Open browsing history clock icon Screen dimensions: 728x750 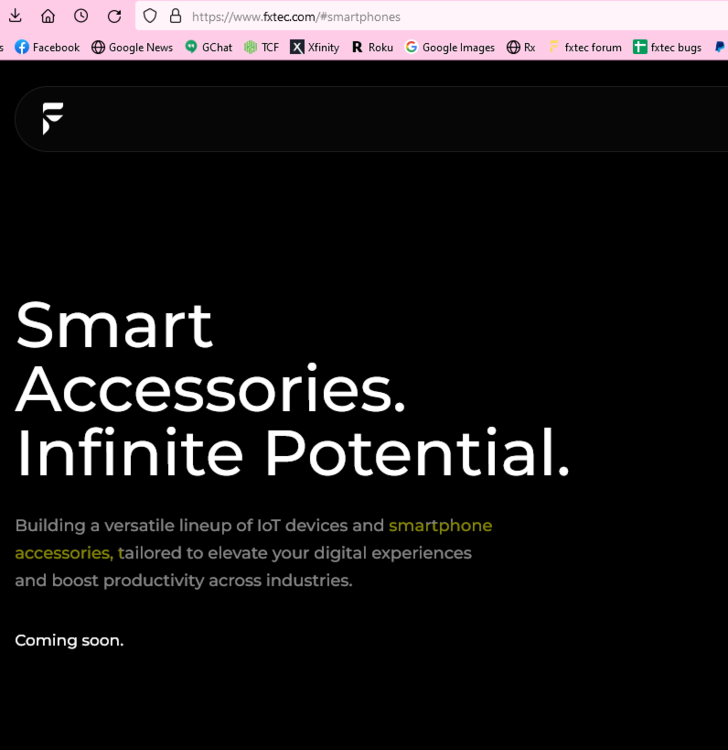[81, 16]
